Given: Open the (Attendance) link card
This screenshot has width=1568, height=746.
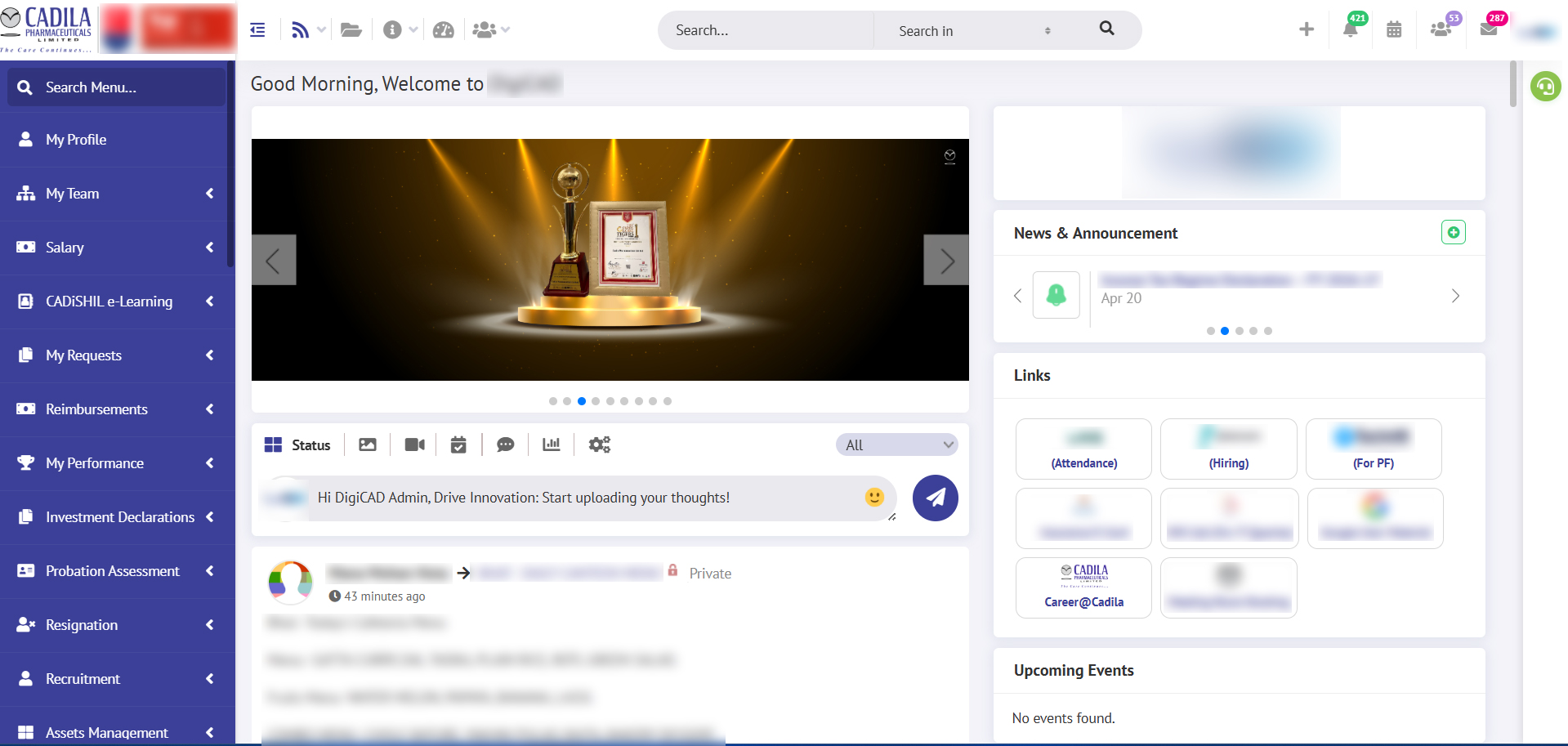Looking at the screenshot, I should coord(1083,449).
